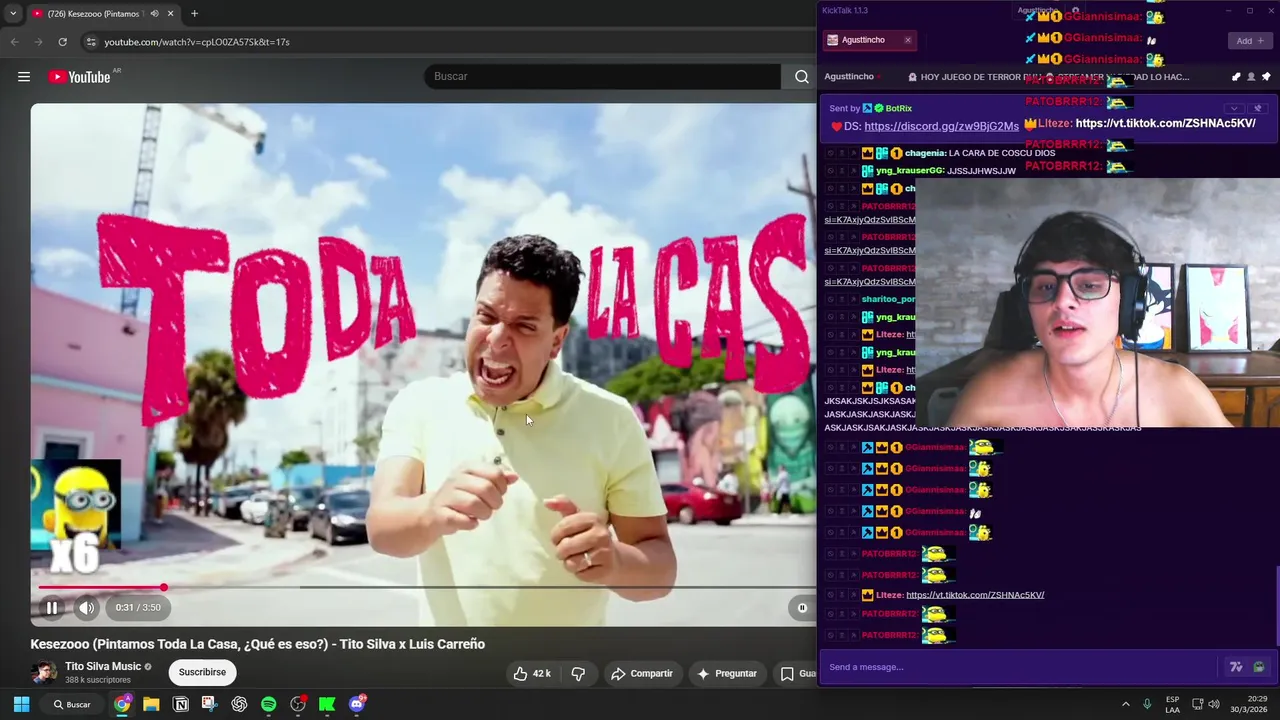Open Discord from the taskbar
The width and height of the screenshot is (1280, 720).
[357, 704]
